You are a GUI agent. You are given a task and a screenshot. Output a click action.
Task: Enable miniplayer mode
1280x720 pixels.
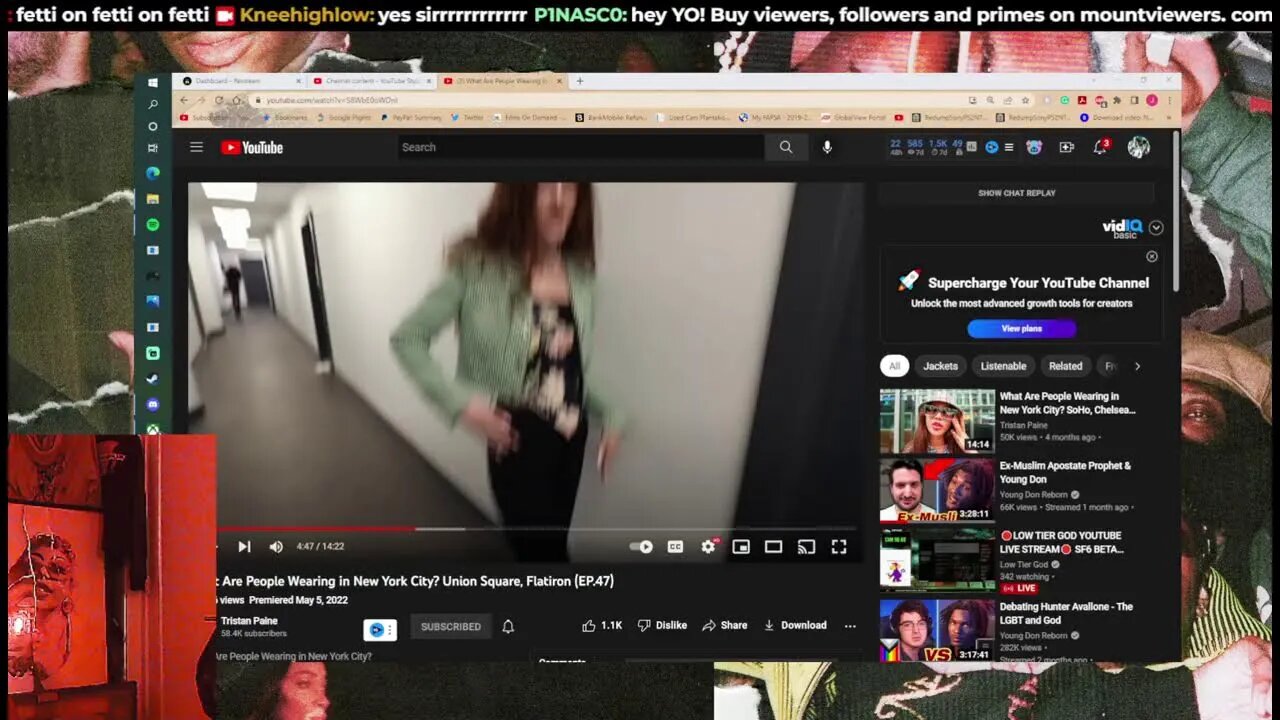(741, 546)
